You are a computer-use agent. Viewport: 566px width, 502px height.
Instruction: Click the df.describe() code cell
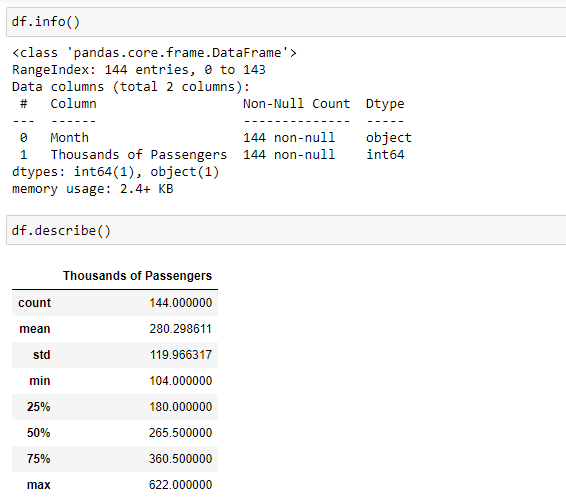286,230
